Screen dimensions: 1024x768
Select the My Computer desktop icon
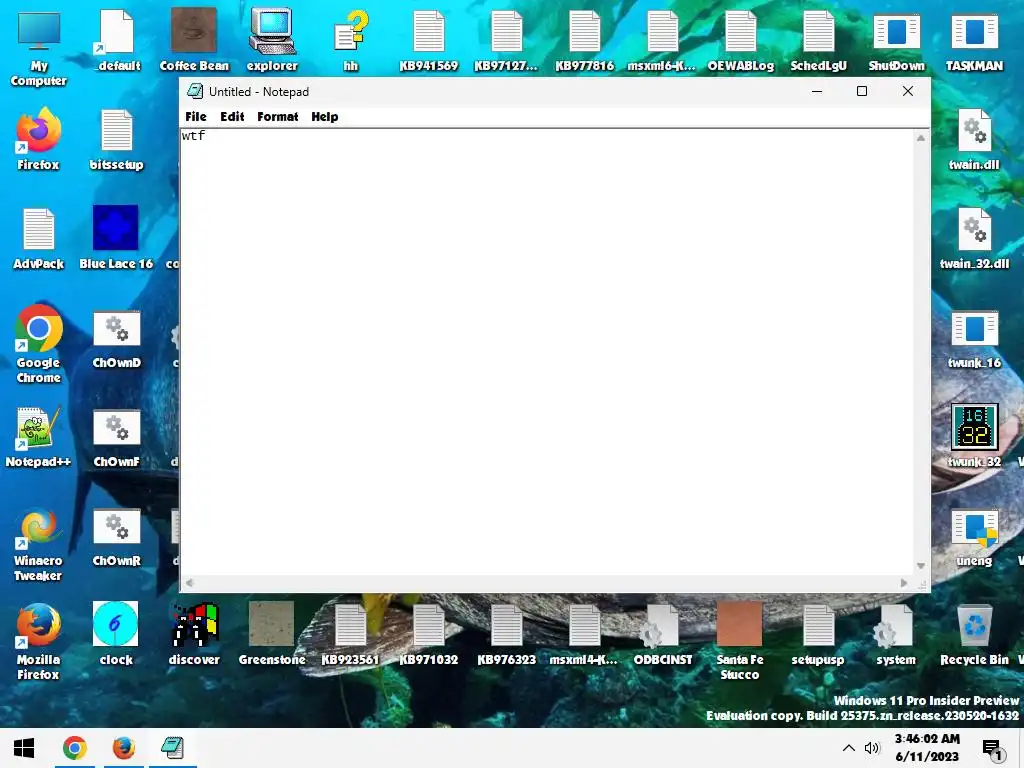39,48
